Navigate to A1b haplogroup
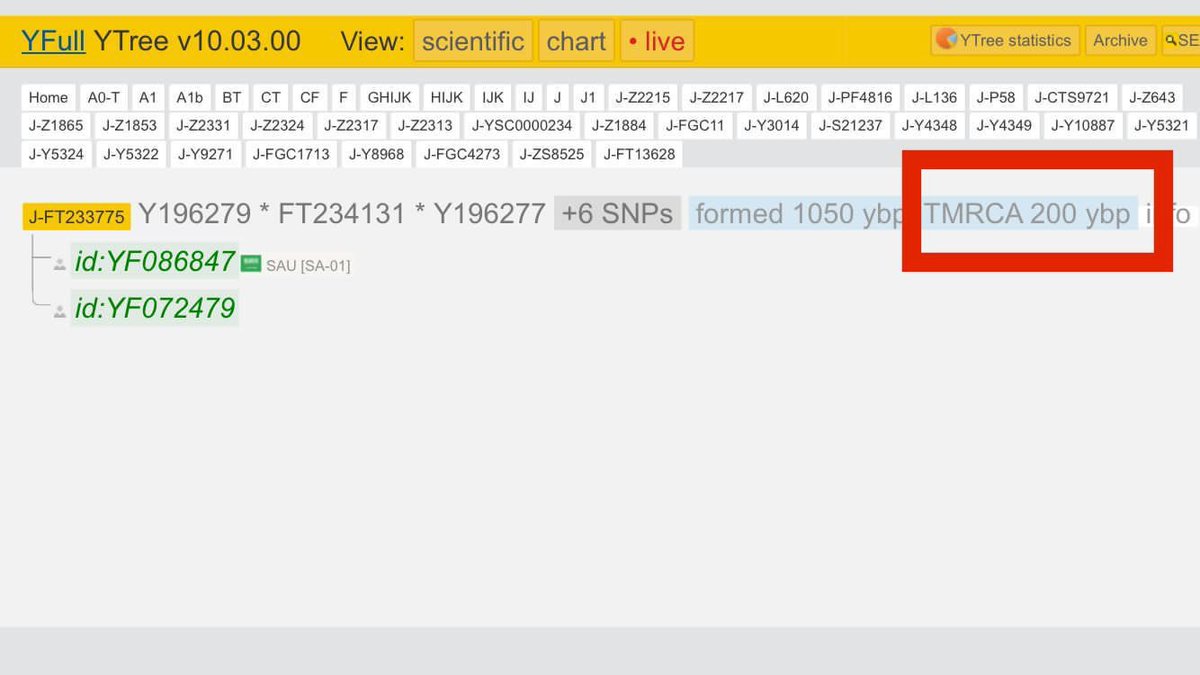 (189, 97)
